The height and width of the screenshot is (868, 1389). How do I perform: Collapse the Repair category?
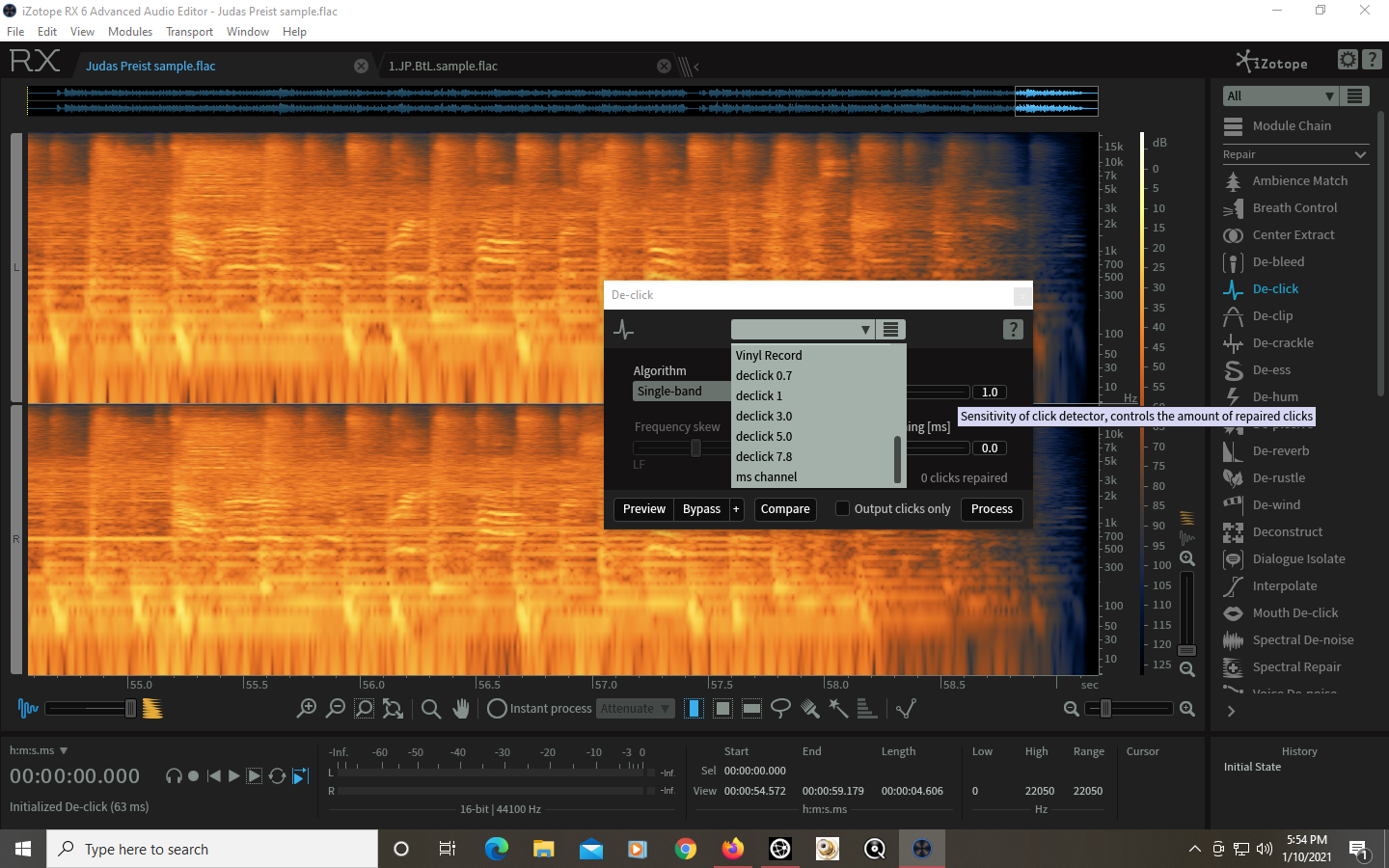[x=1360, y=154]
